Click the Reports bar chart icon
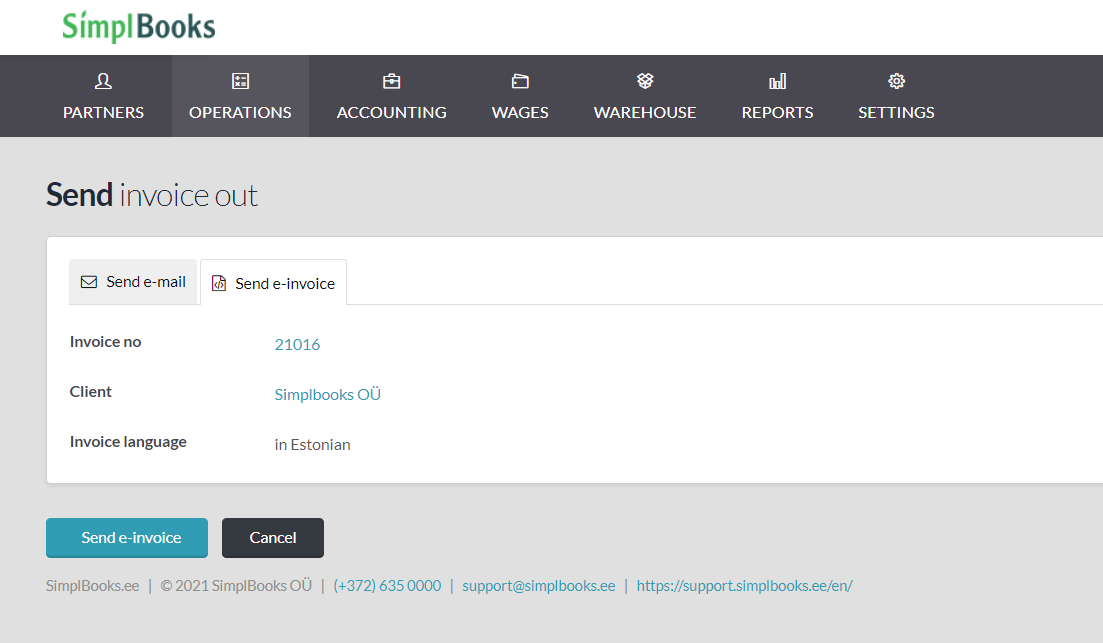1103x643 pixels. (777, 81)
